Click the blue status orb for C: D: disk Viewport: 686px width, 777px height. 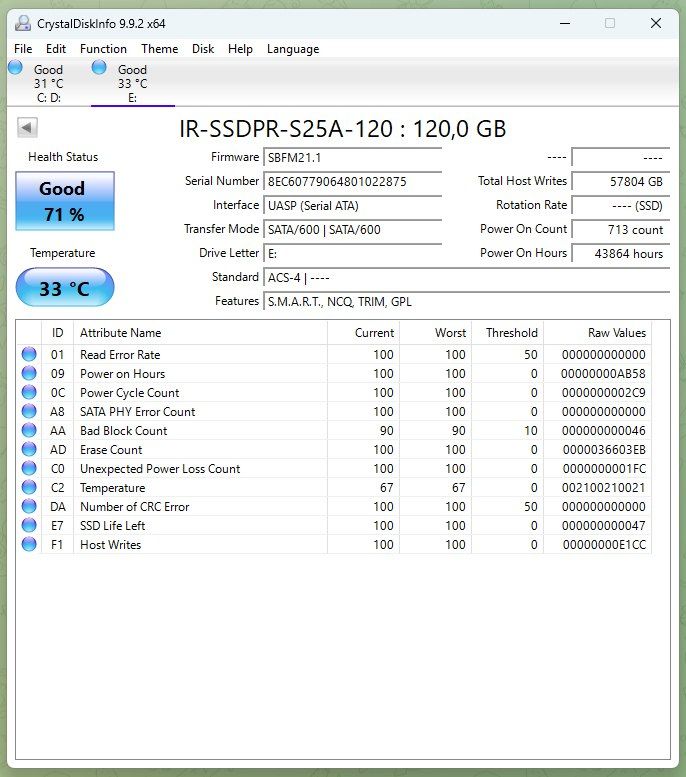point(15,67)
